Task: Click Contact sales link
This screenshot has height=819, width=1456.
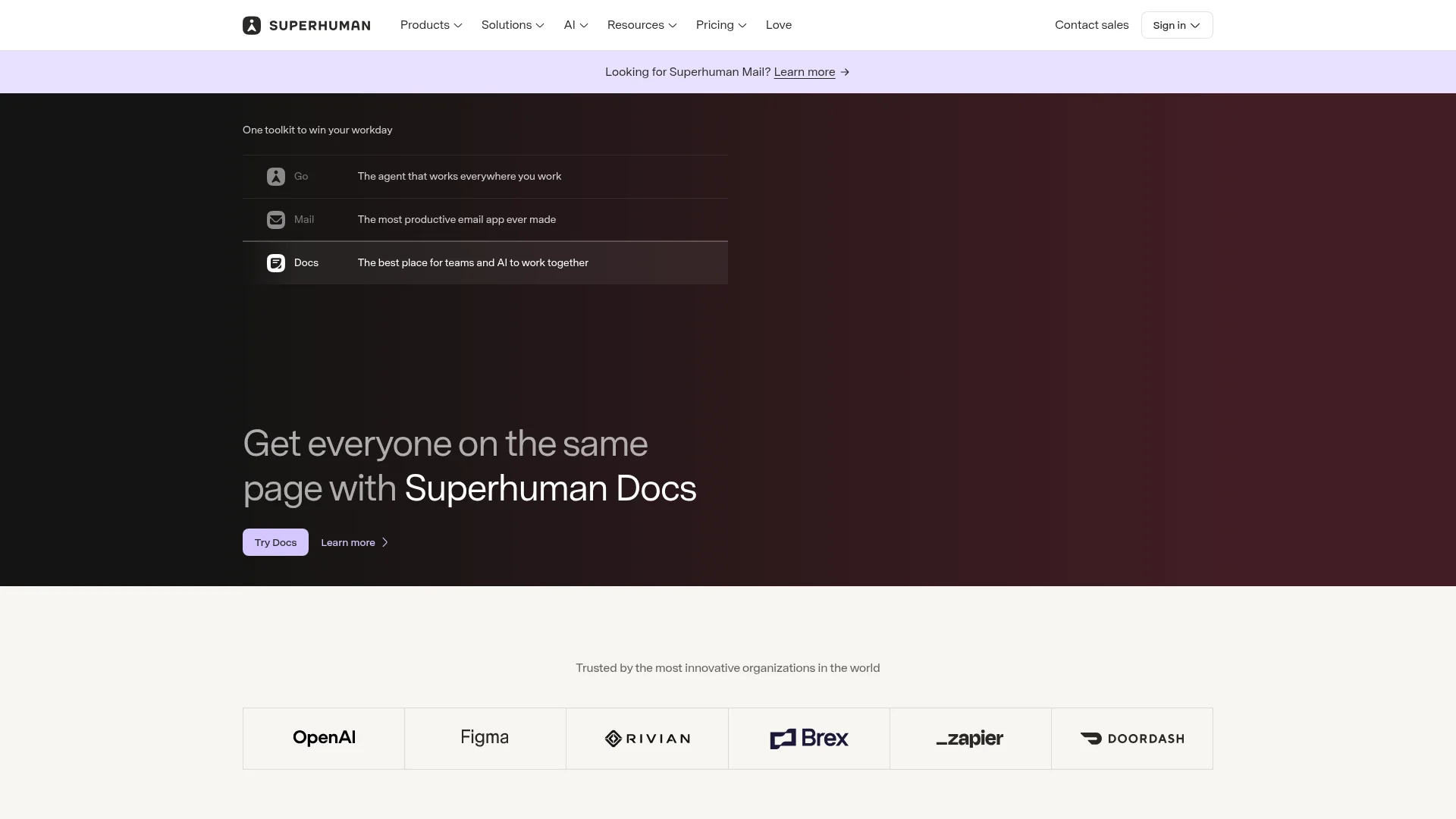Action: (x=1091, y=25)
